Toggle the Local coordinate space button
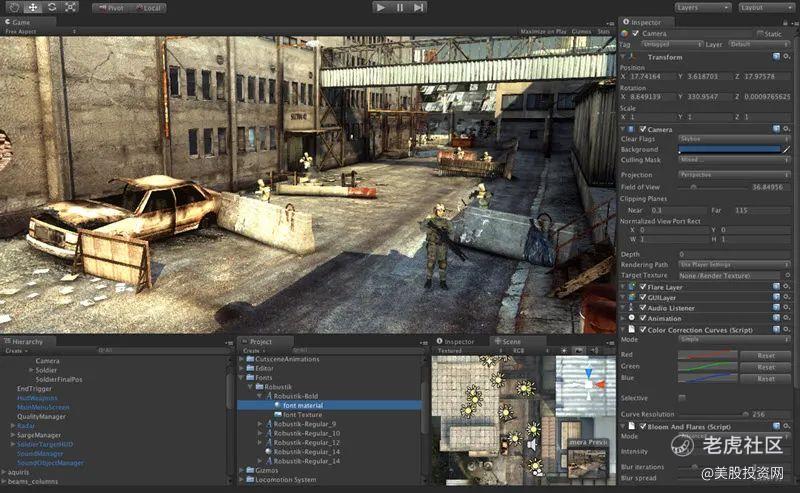 point(147,8)
